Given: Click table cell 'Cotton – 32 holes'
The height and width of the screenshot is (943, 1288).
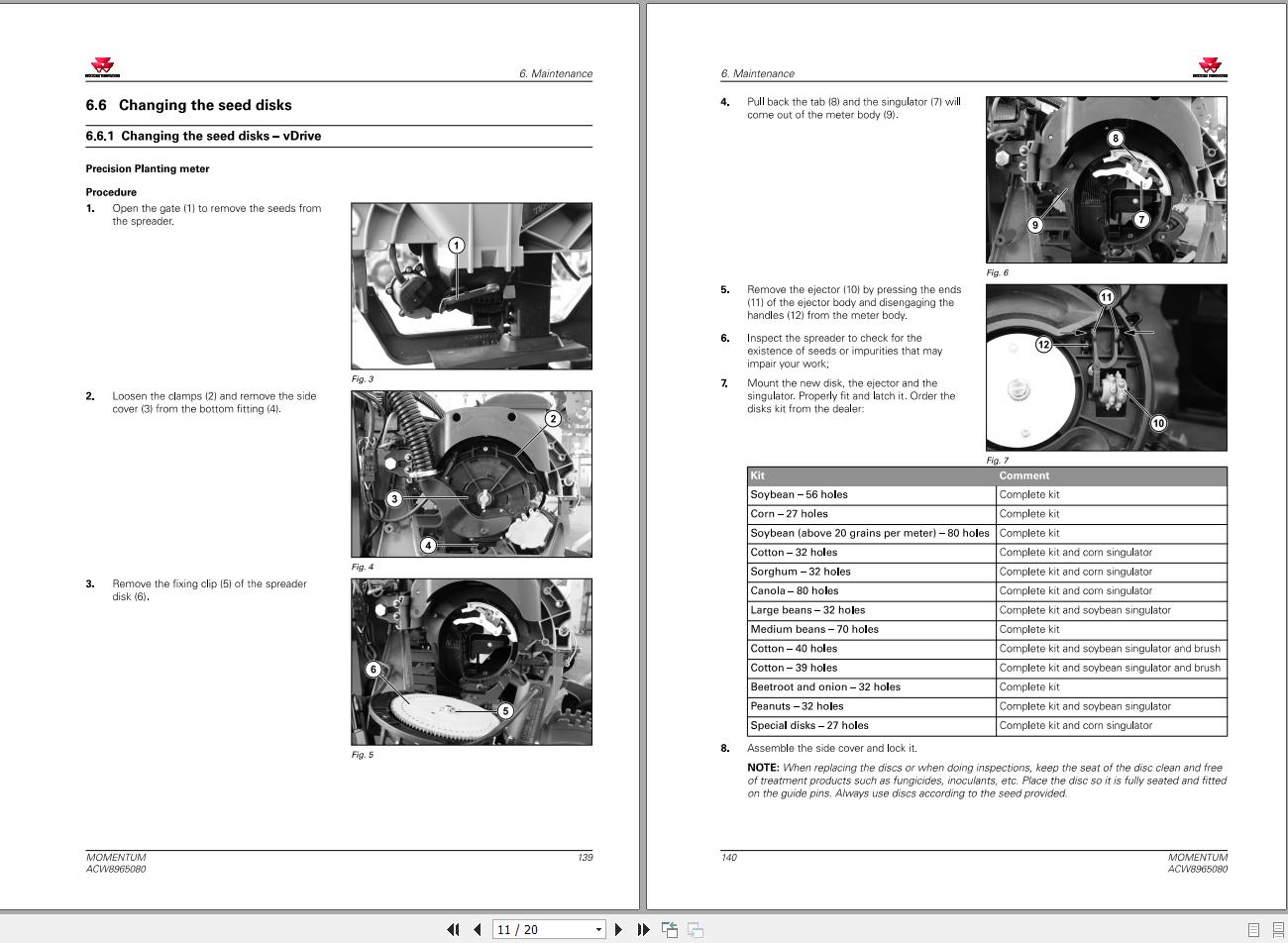Looking at the screenshot, I should 794,552.
